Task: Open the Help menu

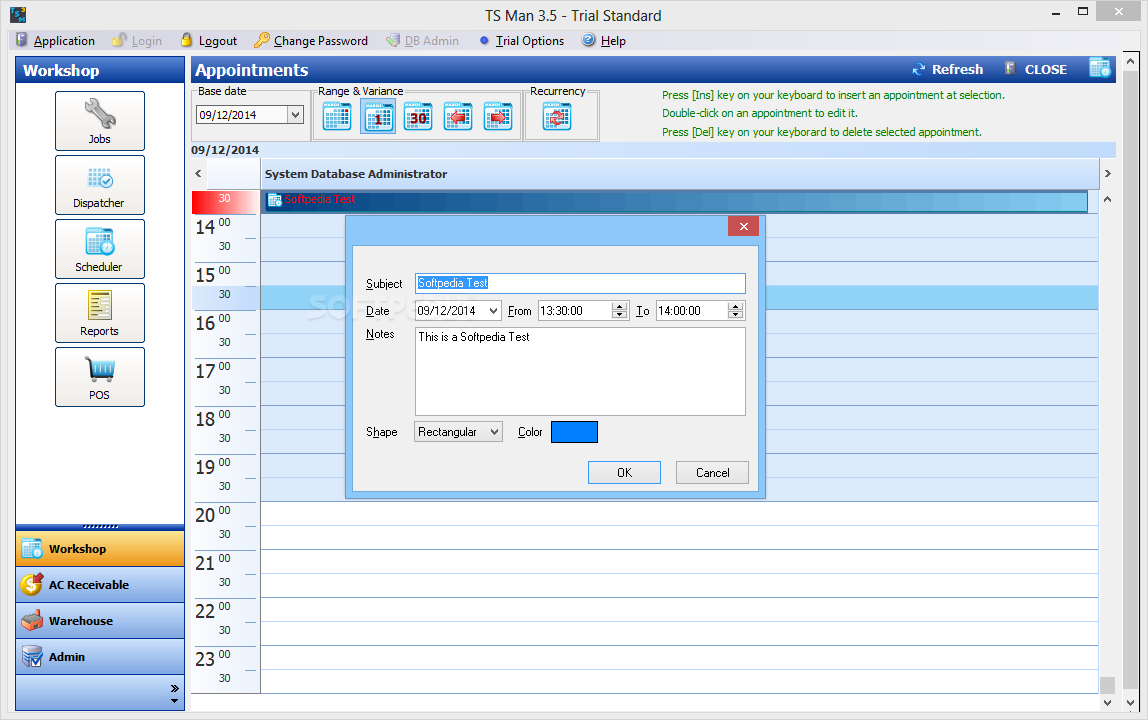Action: pos(604,40)
